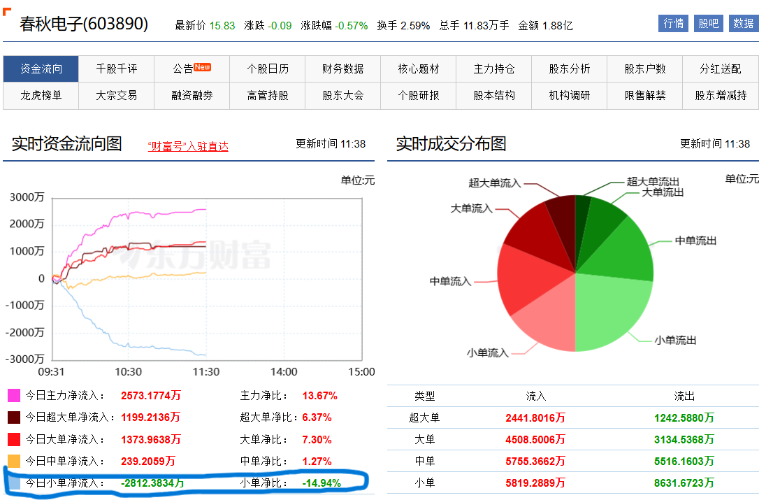Open the 公告 tab with New badge
The width and height of the screenshot is (773, 500).
(x=192, y=69)
